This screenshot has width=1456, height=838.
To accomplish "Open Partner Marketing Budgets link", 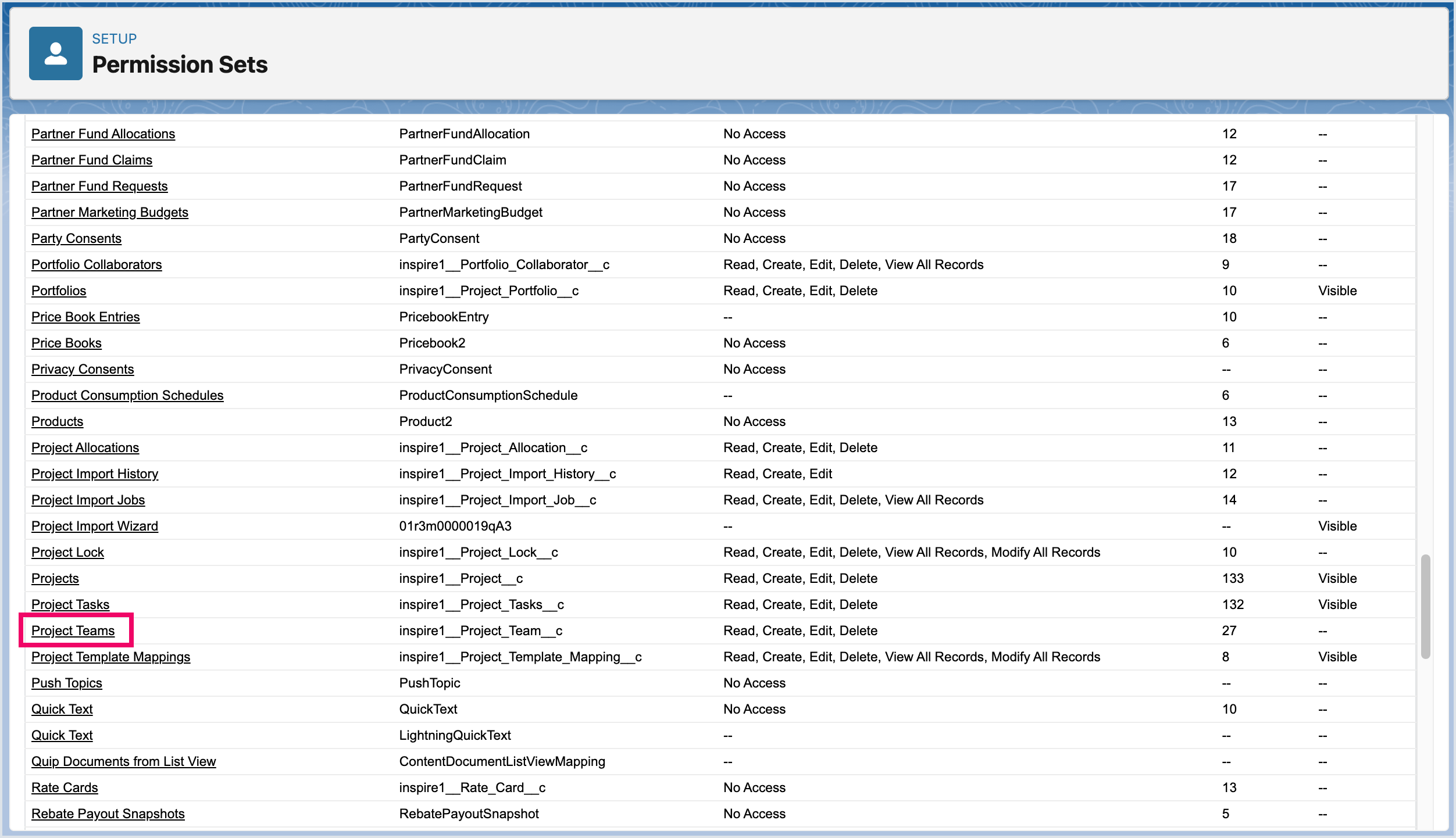I will coord(110,212).
